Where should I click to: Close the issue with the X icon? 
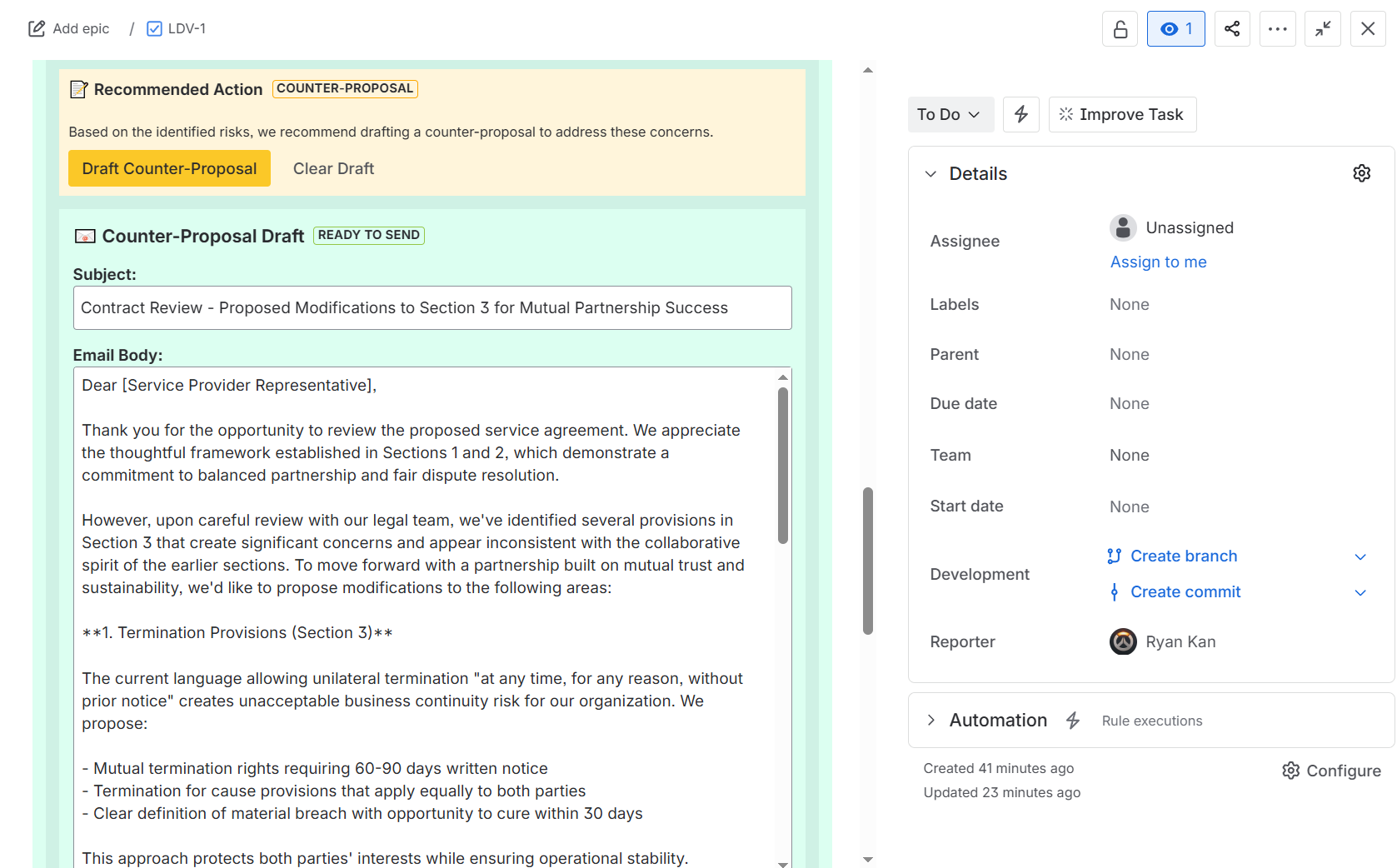coord(1367,29)
